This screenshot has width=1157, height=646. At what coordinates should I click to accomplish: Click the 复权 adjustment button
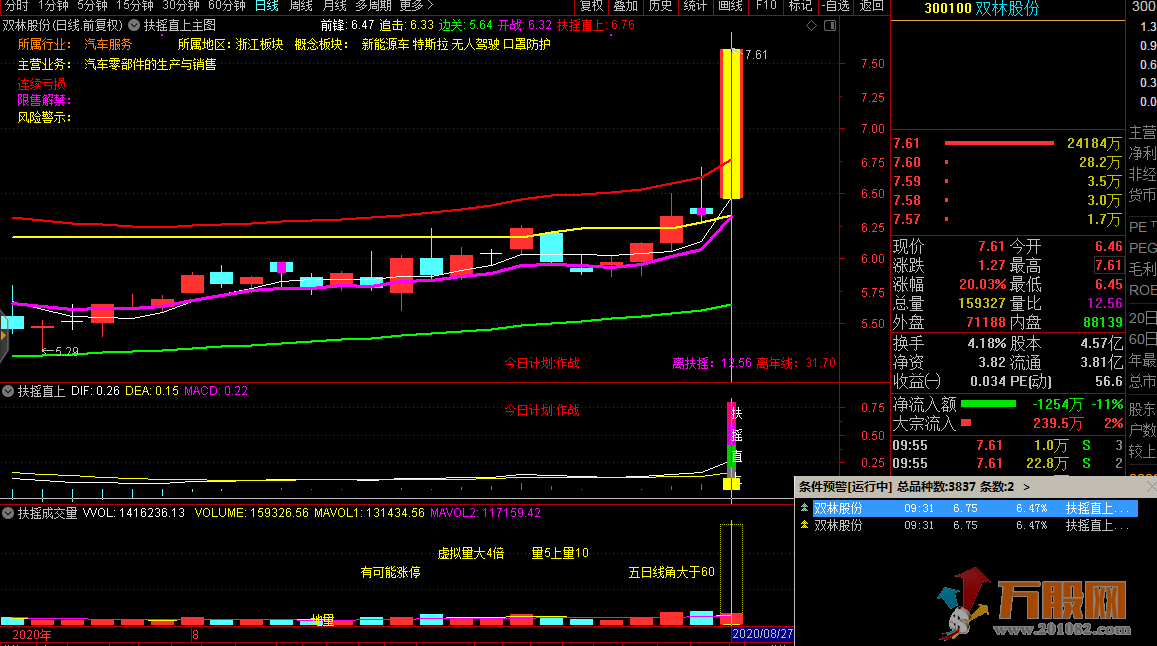click(x=591, y=6)
